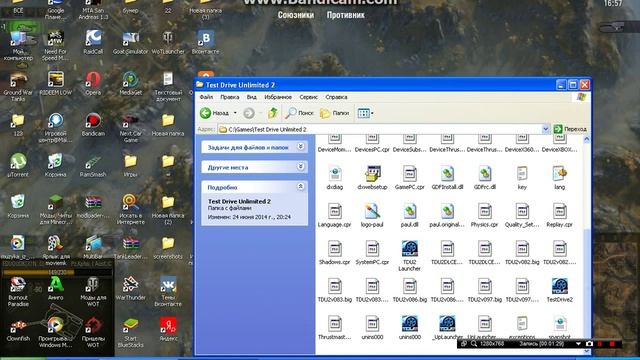The image size is (640, 360).
Task: Select the Burnout Paradise desktop shortcut
Action: 18,291
